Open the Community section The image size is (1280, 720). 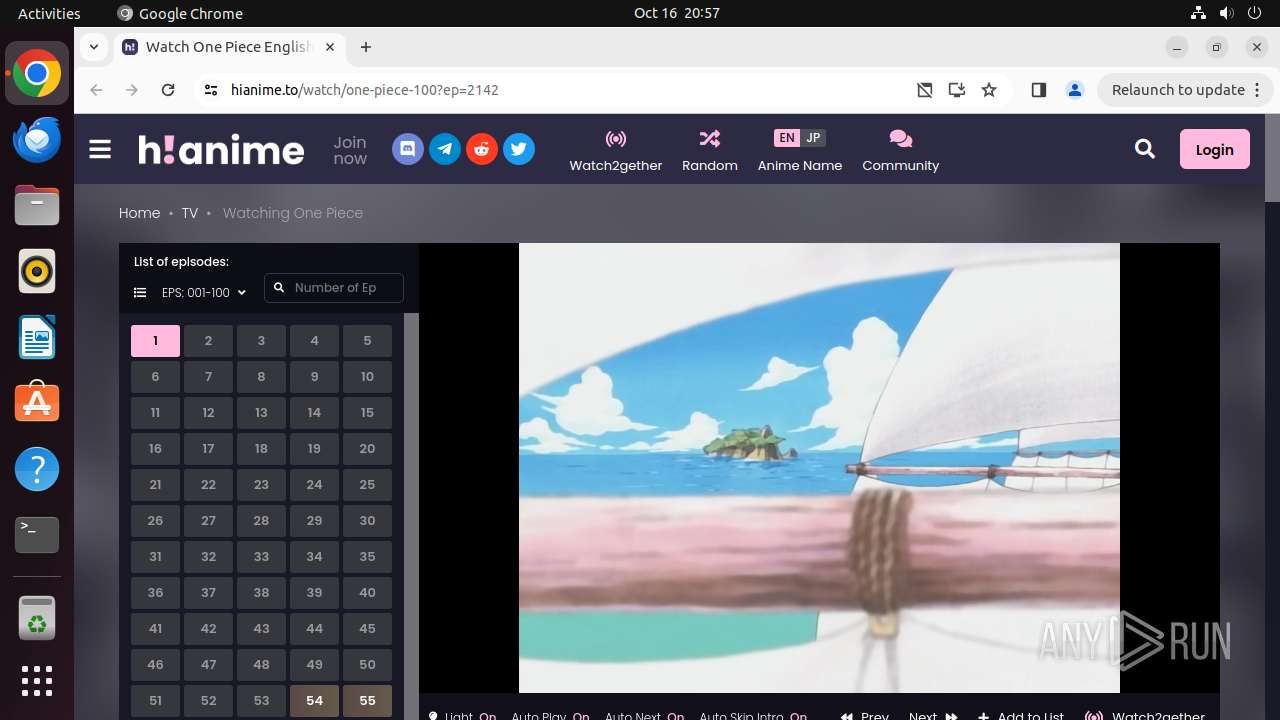point(901,150)
